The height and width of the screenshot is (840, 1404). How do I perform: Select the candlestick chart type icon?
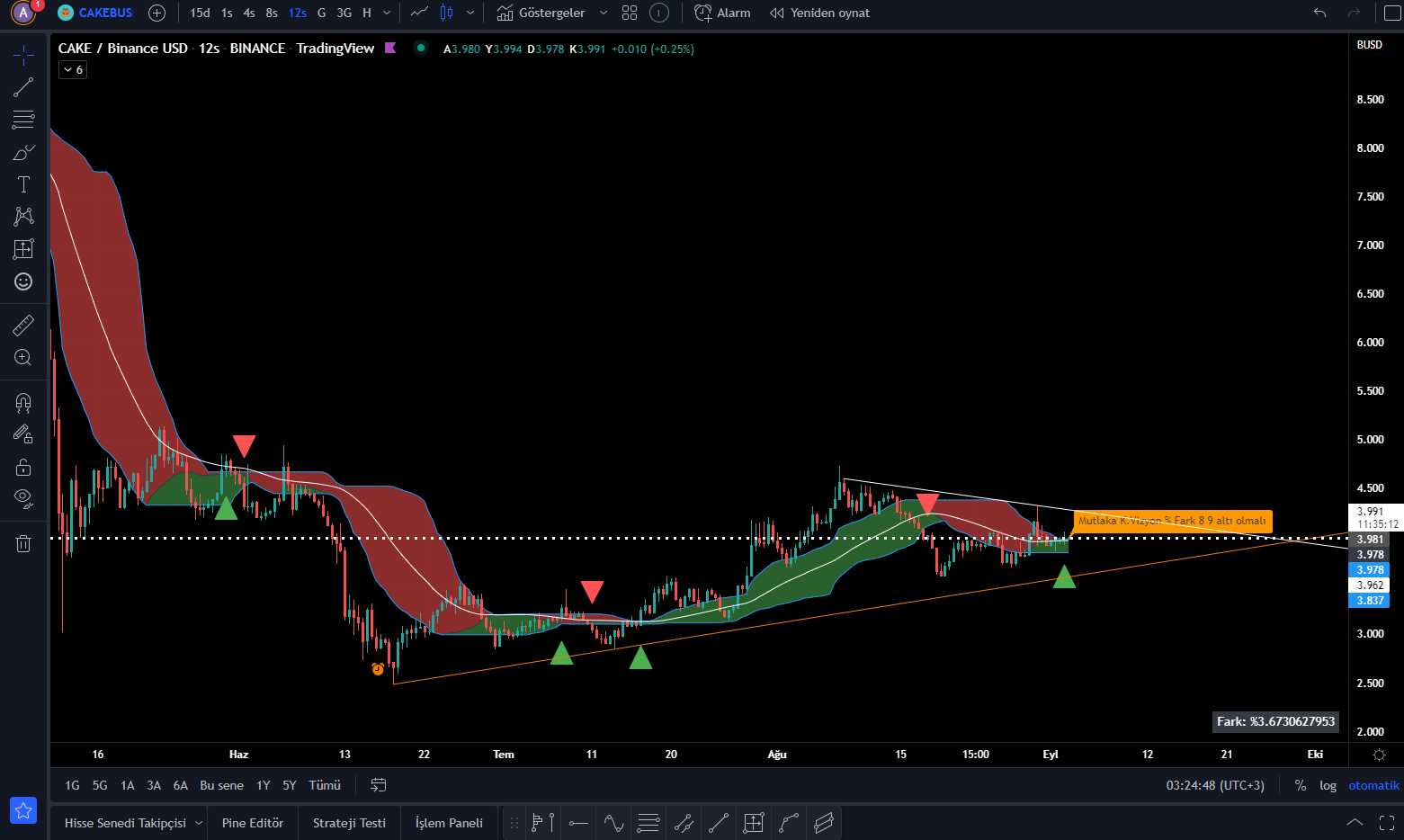click(x=447, y=13)
